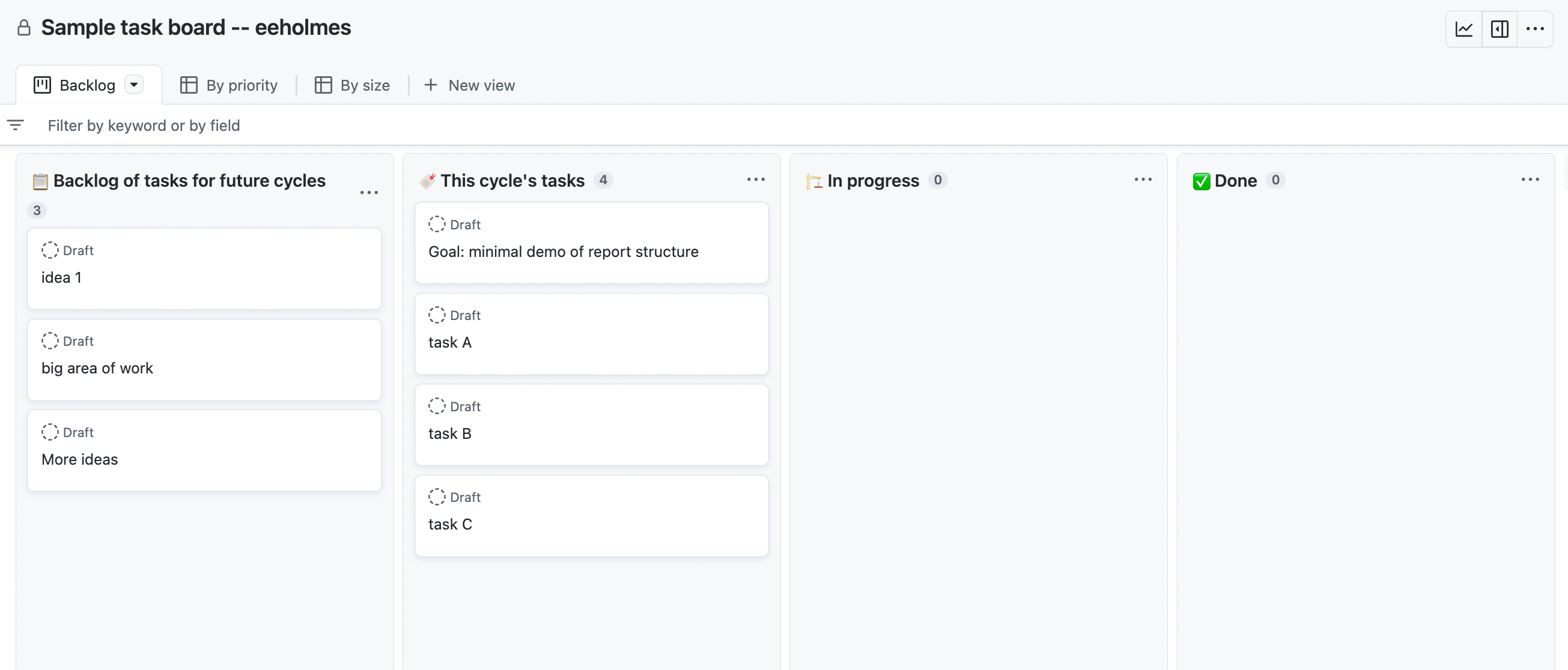The height and width of the screenshot is (670, 1568).
Task: Click the filter lines icon
Action: pos(15,125)
